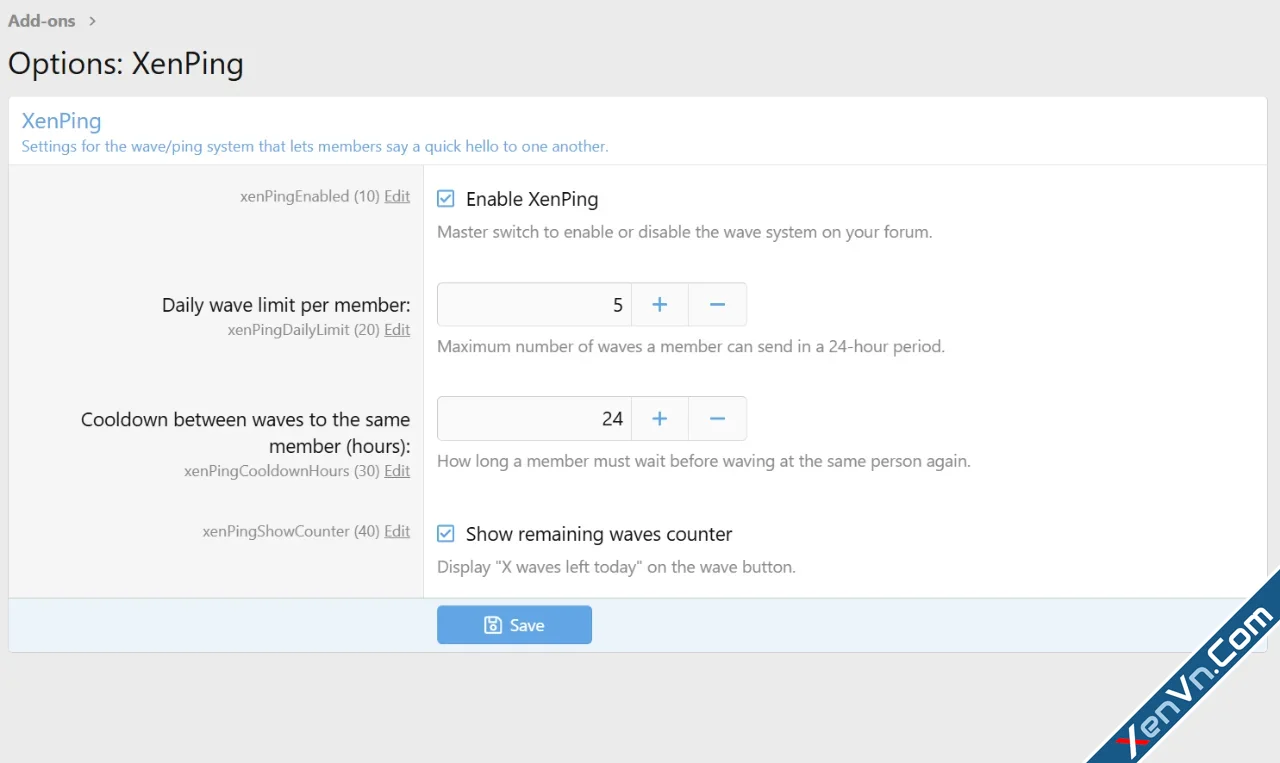Viewport: 1280px width, 763px height.
Task: Edit the xenPingDailyLimit option
Action: point(397,329)
